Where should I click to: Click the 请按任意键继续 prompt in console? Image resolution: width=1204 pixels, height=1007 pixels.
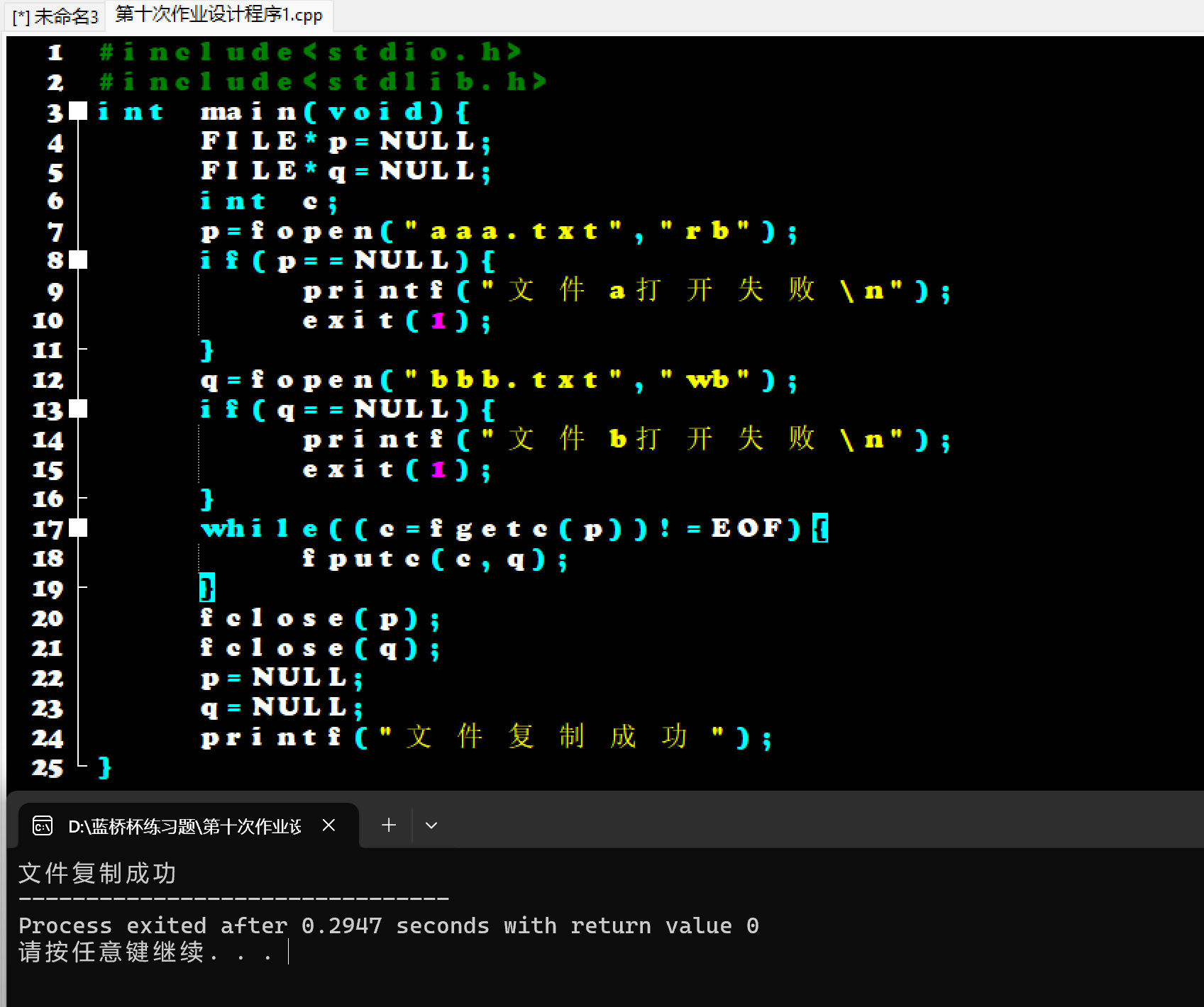click(145, 952)
